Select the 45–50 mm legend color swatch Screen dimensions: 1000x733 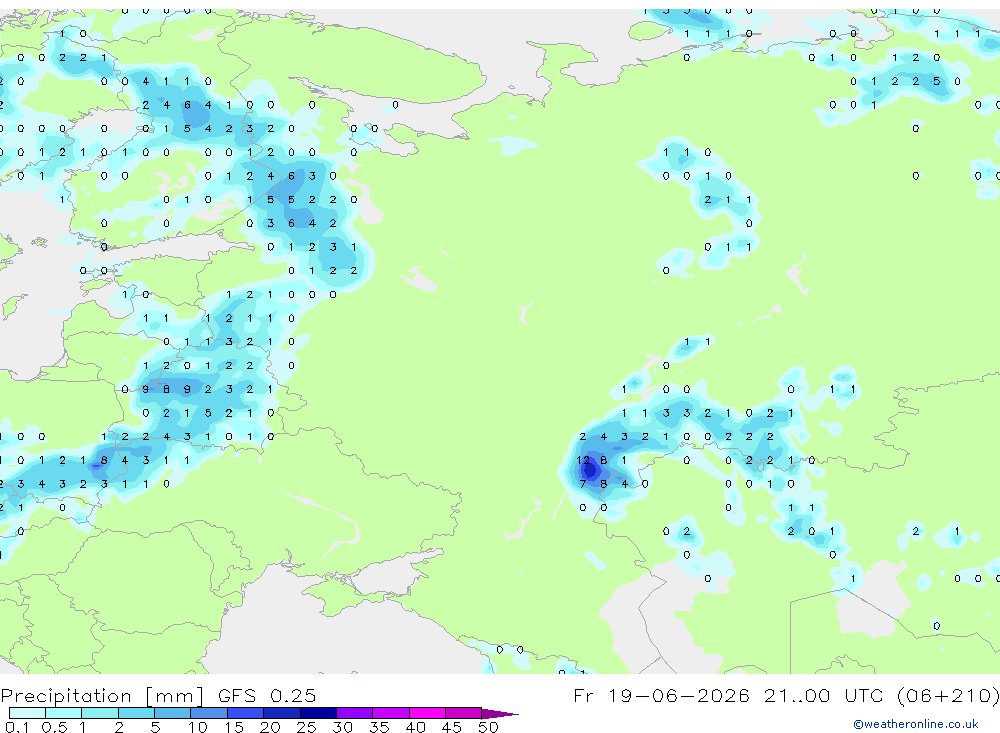pos(463,713)
